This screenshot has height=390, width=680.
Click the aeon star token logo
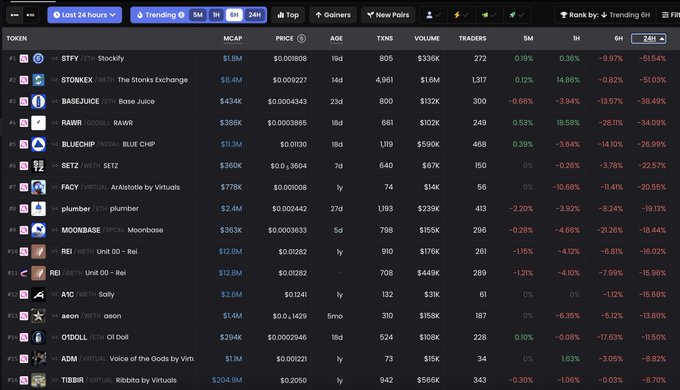(38, 316)
